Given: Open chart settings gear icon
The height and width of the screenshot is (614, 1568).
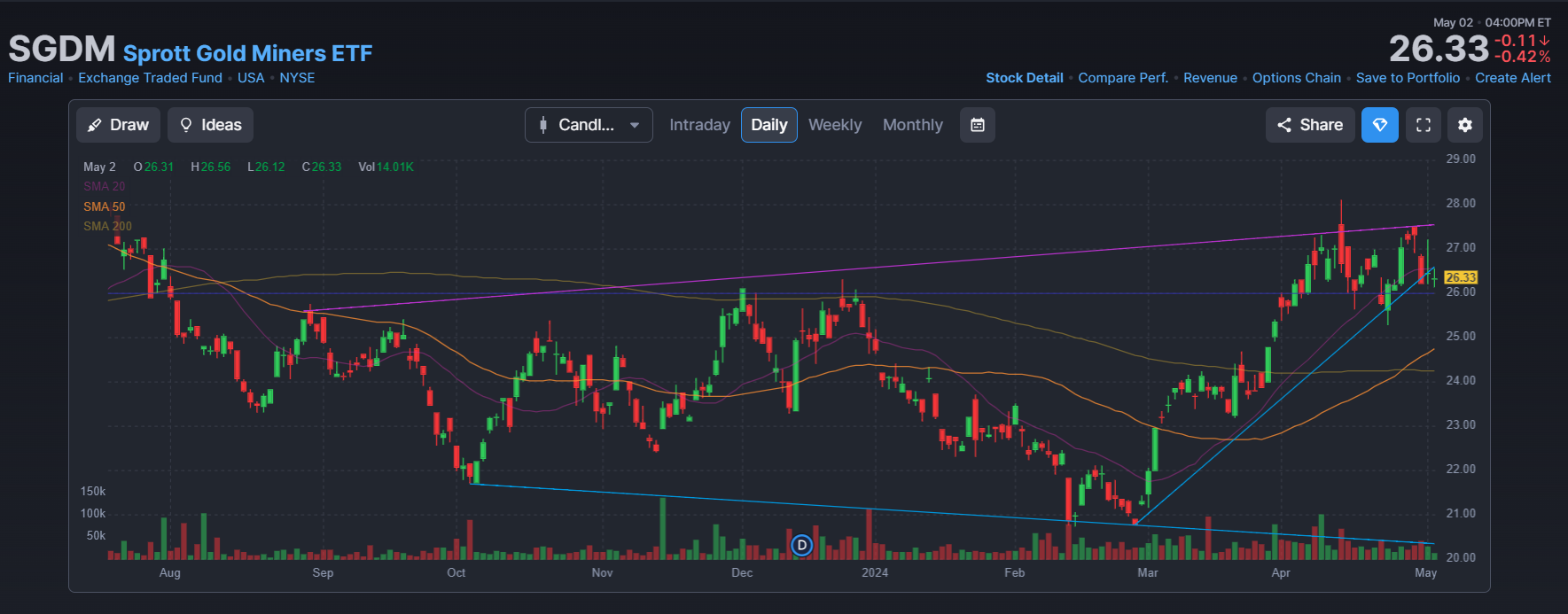Looking at the screenshot, I should pyautogui.click(x=1465, y=125).
